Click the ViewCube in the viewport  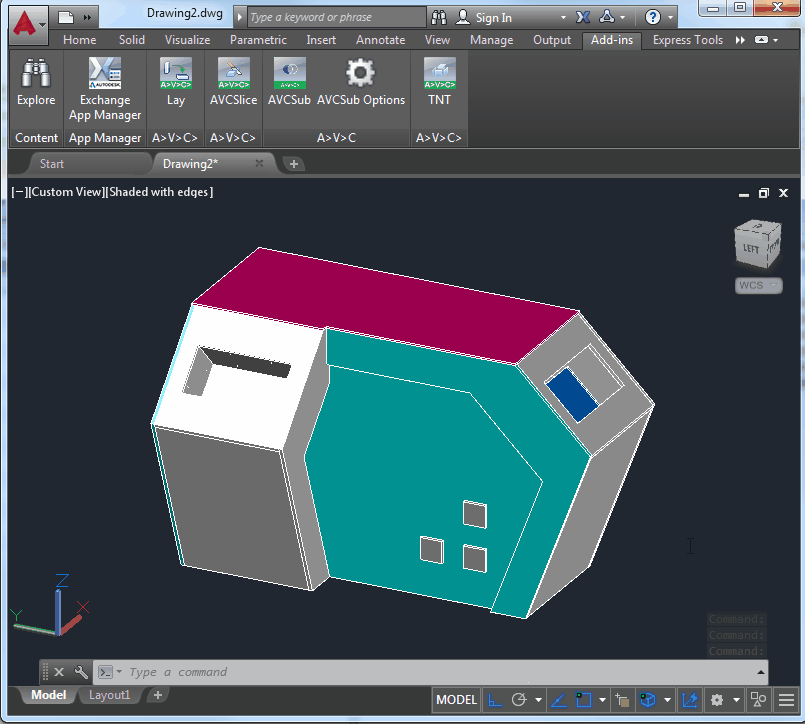point(755,243)
